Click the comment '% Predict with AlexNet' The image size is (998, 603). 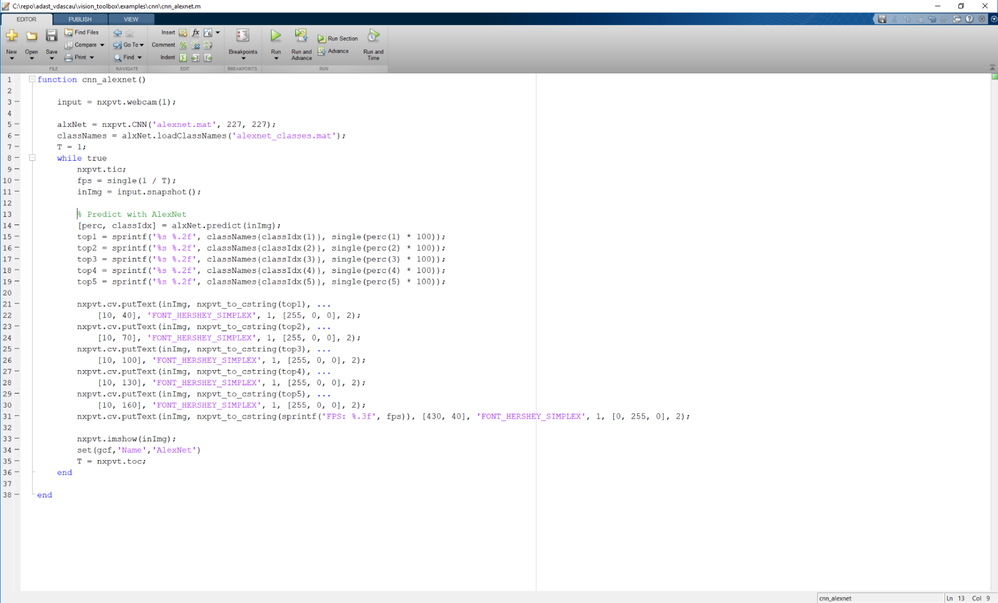132,215
